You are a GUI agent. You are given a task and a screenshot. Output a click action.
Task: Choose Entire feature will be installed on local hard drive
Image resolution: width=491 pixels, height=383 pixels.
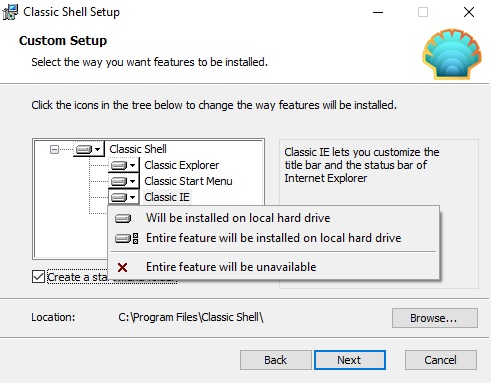[273, 238]
